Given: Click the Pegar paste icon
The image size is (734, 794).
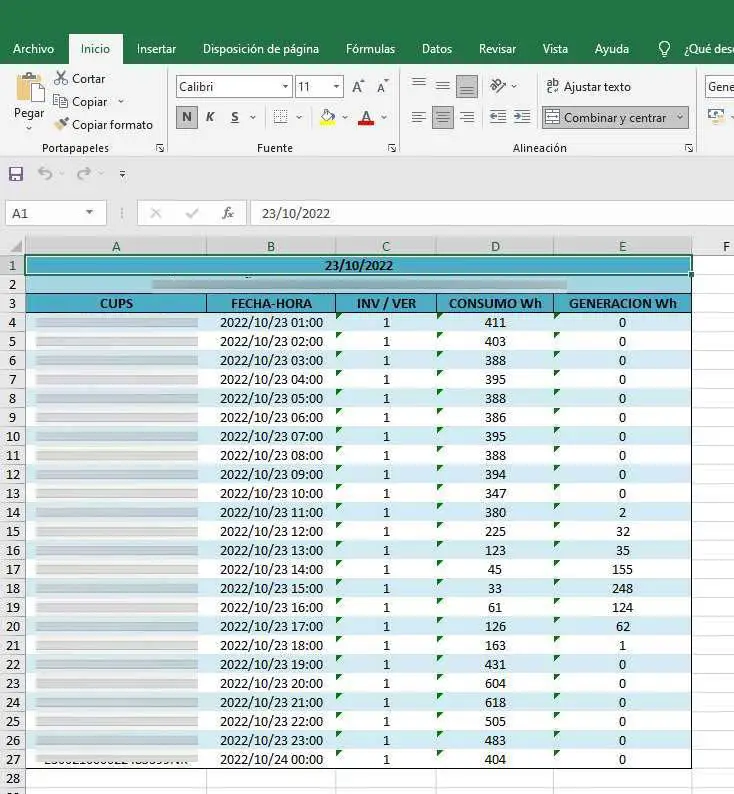Looking at the screenshot, I should coord(29,90).
